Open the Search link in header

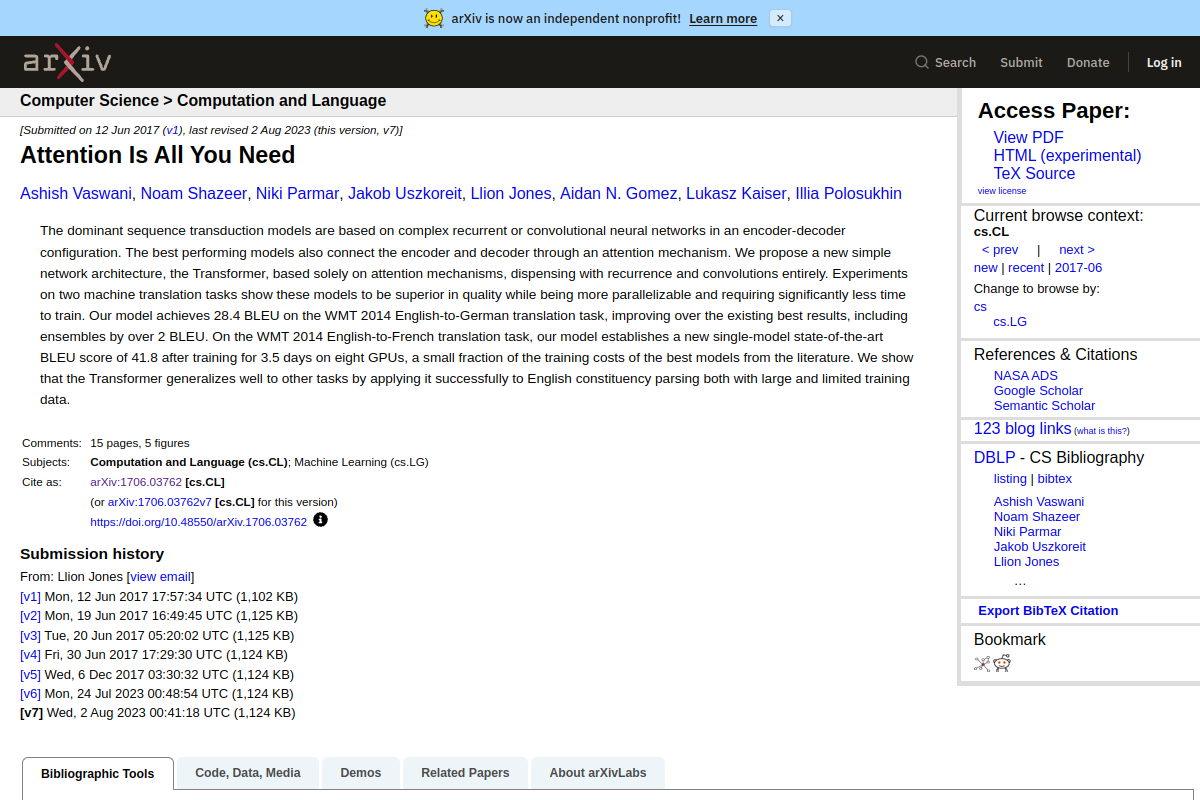pos(955,62)
